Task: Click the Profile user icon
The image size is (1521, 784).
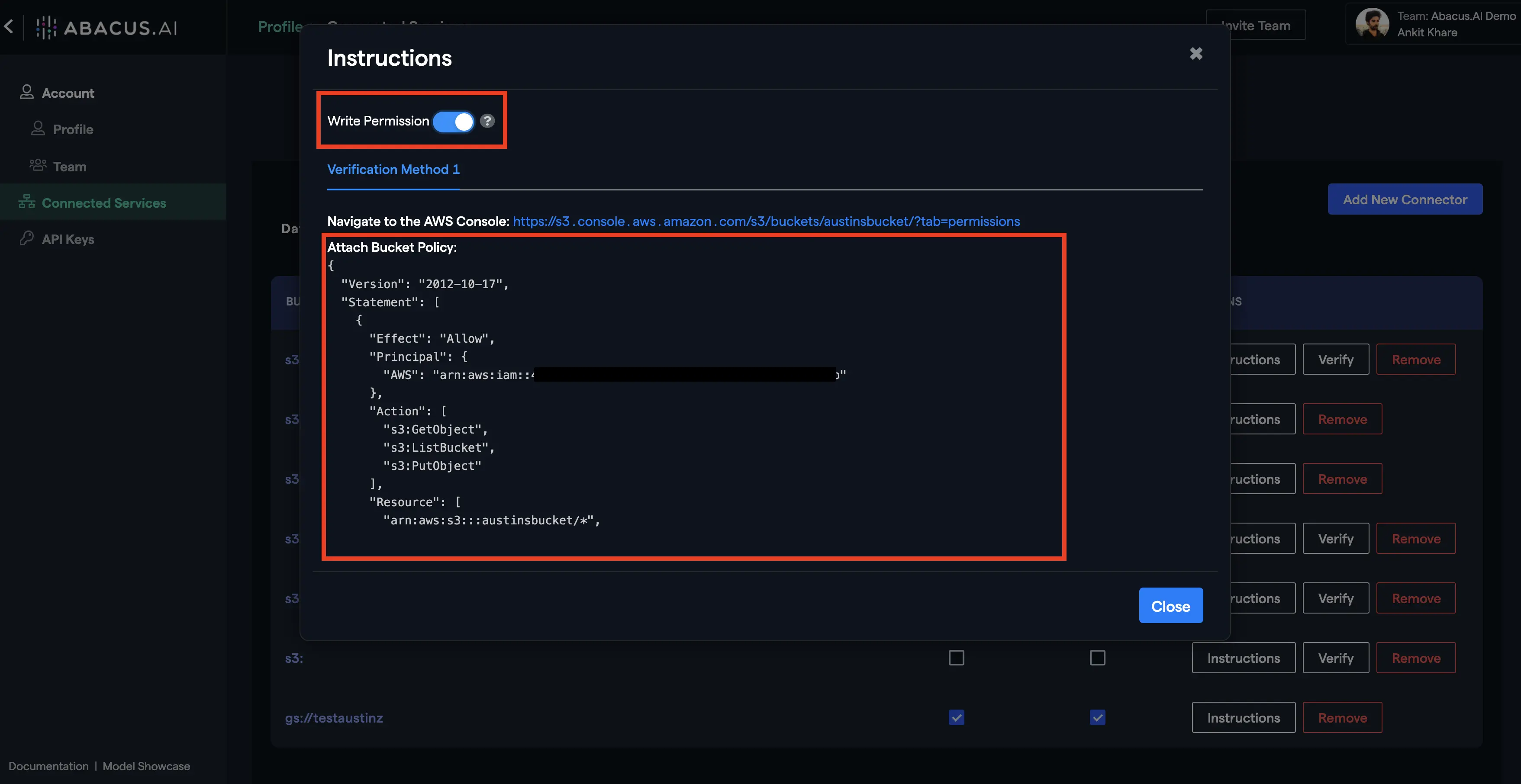Action: tap(38, 129)
